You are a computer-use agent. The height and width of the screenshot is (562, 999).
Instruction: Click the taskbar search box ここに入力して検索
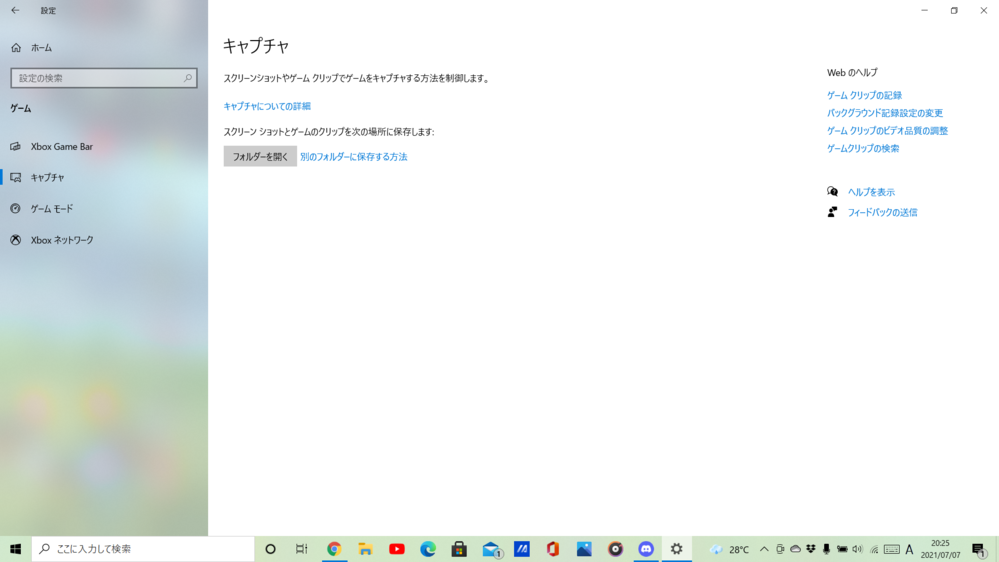143,549
